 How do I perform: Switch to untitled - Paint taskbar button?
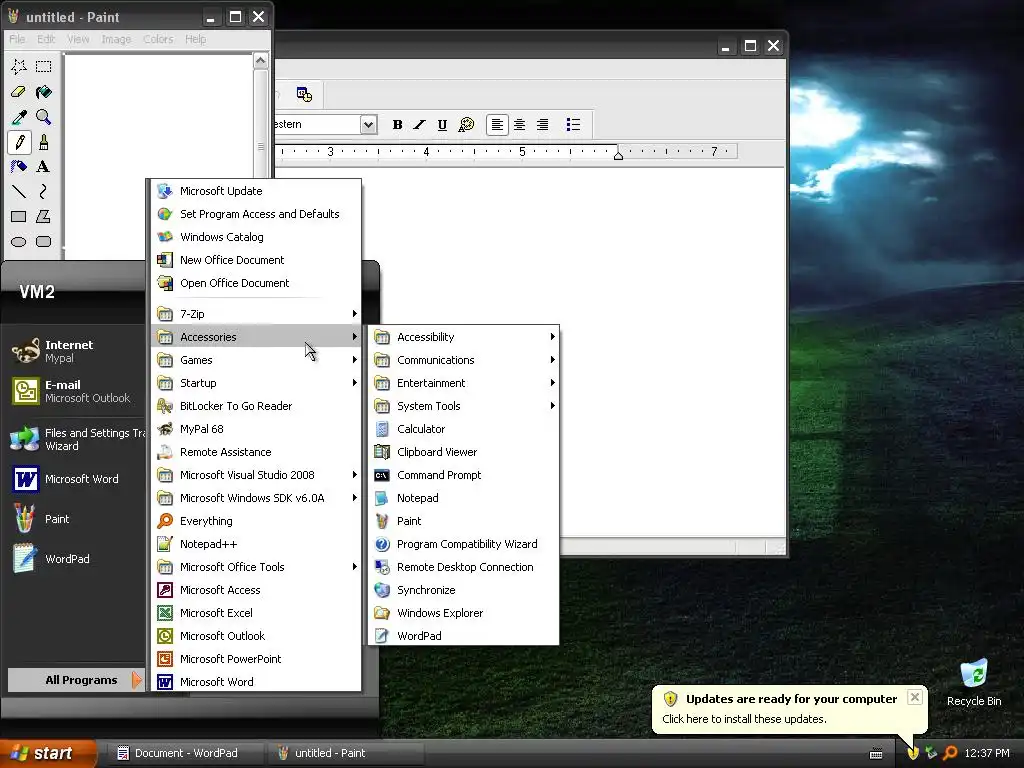[345, 753]
